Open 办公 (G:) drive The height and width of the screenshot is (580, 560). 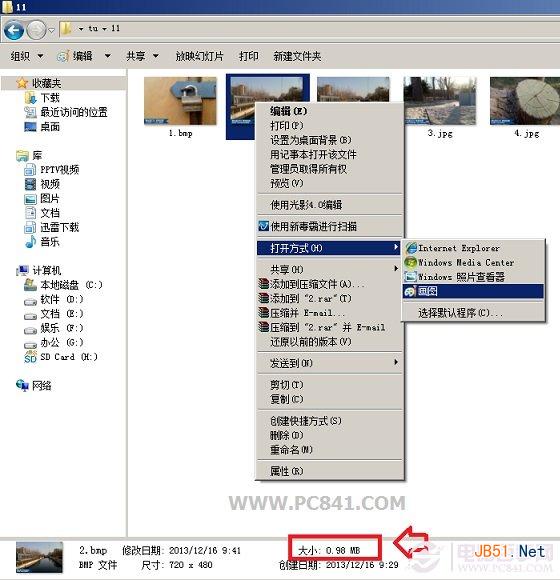(x=53, y=343)
